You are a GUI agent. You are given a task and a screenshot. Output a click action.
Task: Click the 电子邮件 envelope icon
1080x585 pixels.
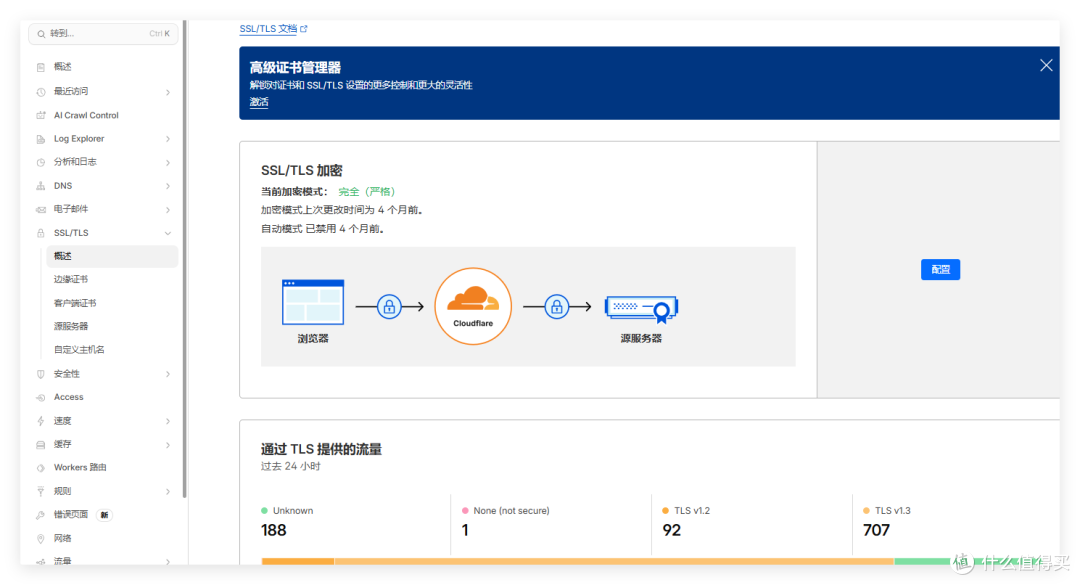(41, 209)
